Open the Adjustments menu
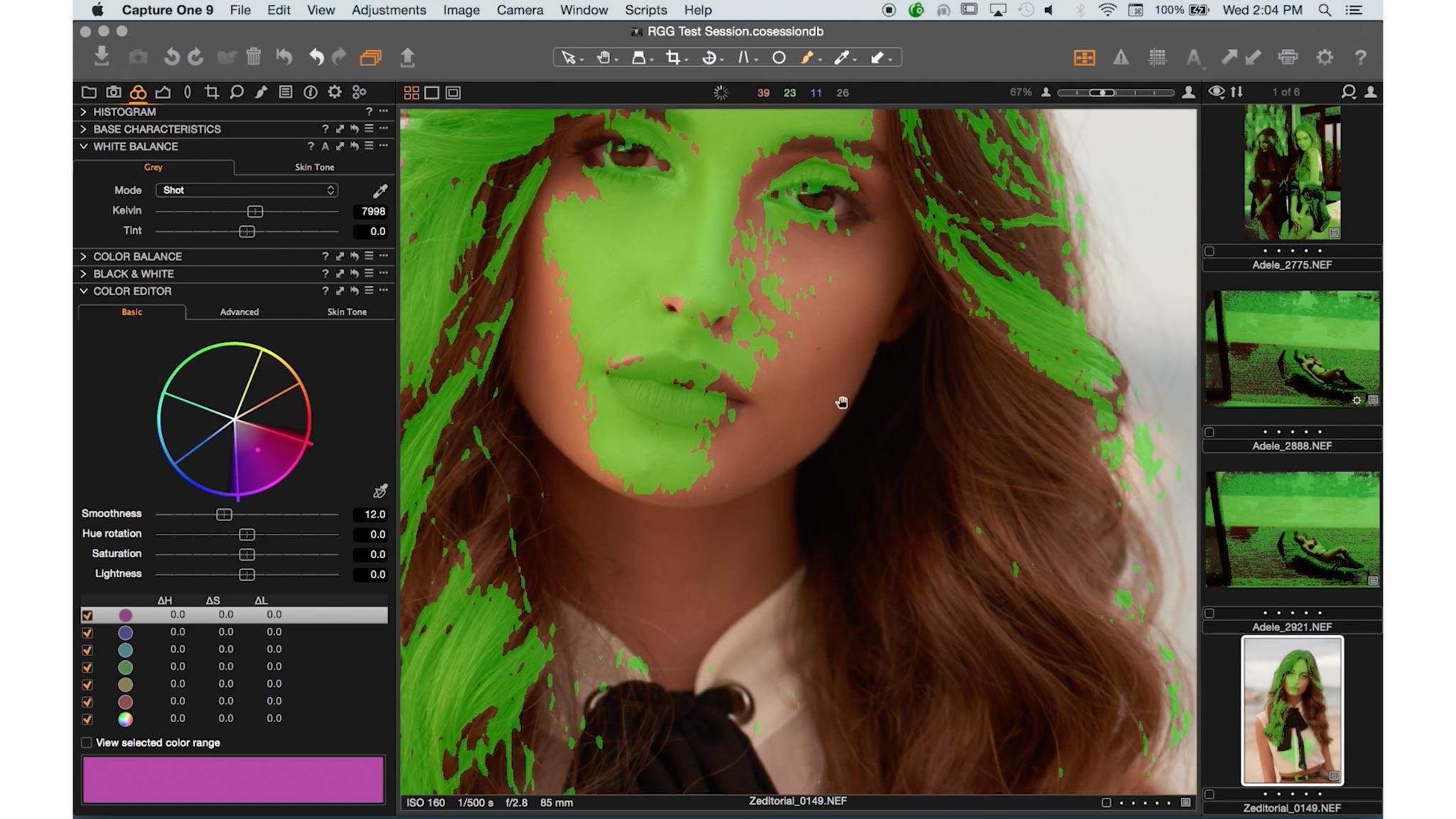Image resolution: width=1456 pixels, height=819 pixels. 388,10
